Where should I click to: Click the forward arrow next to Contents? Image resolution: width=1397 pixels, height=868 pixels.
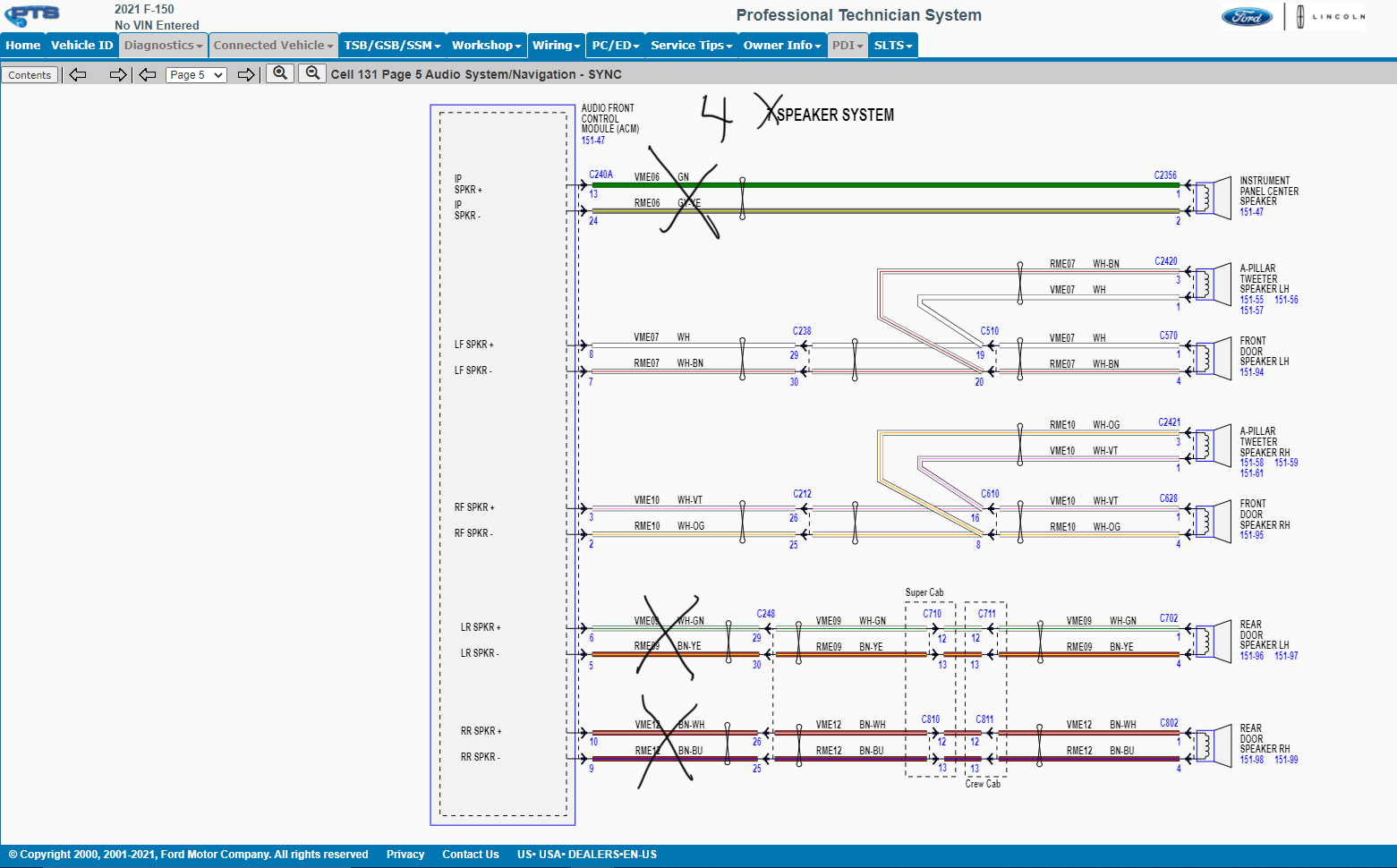click(x=118, y=74)
